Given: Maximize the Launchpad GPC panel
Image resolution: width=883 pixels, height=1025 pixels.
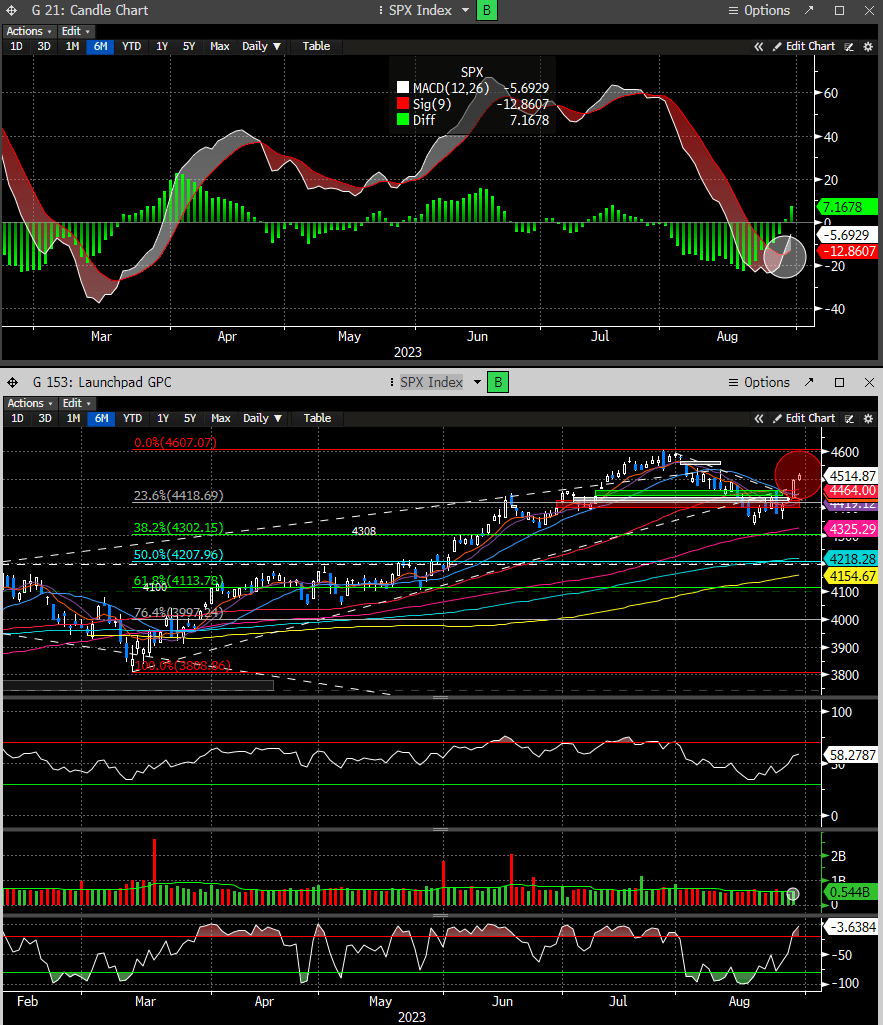Looking at the screenshot, I should click(840, 382).
